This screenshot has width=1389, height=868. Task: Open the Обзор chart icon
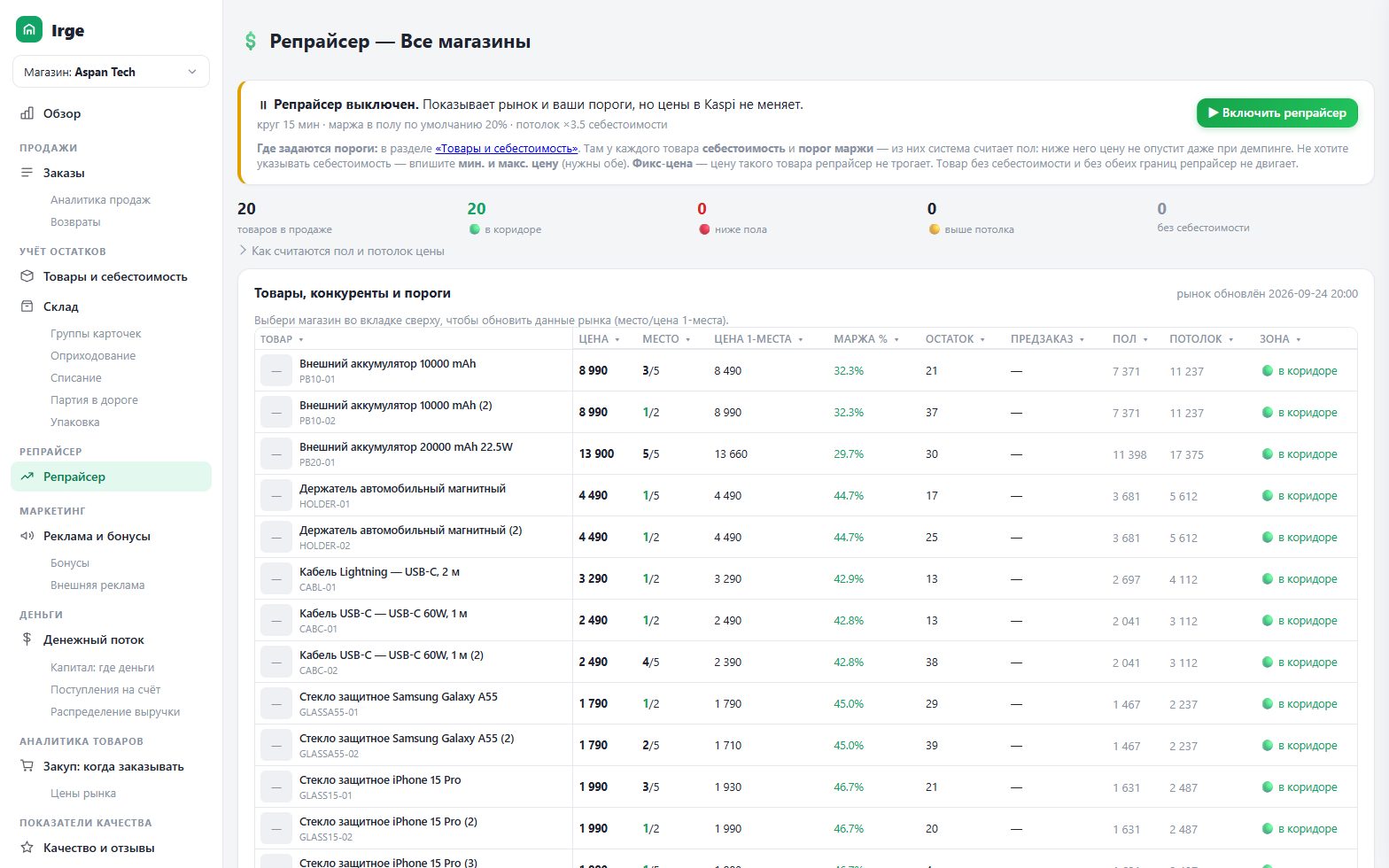tap(27, 113)
